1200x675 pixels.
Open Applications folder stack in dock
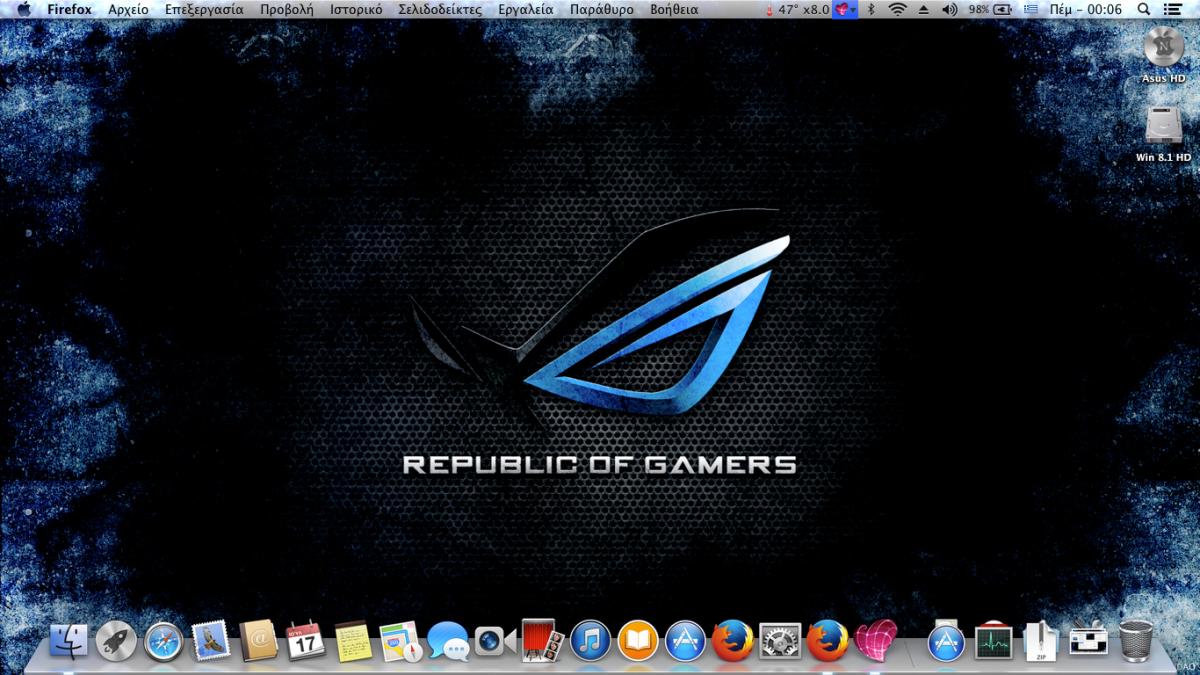pos(946,640)
